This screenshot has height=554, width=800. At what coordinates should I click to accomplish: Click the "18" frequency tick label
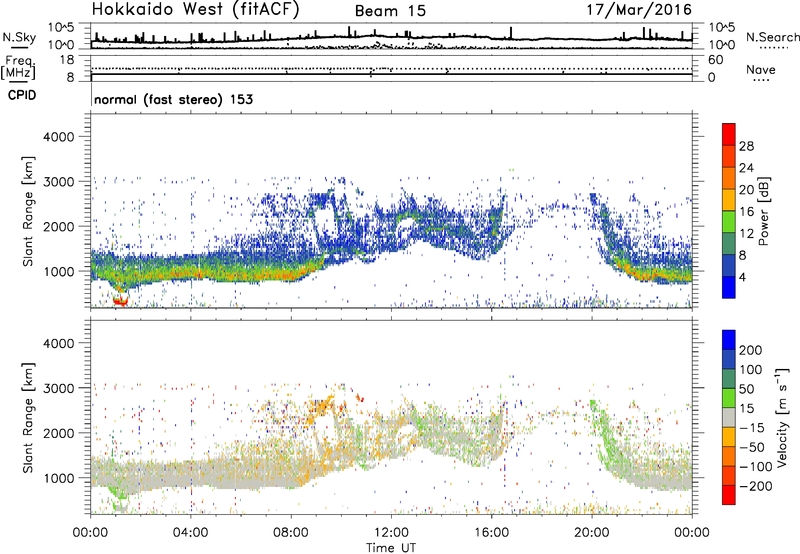(x=67, y=60)
